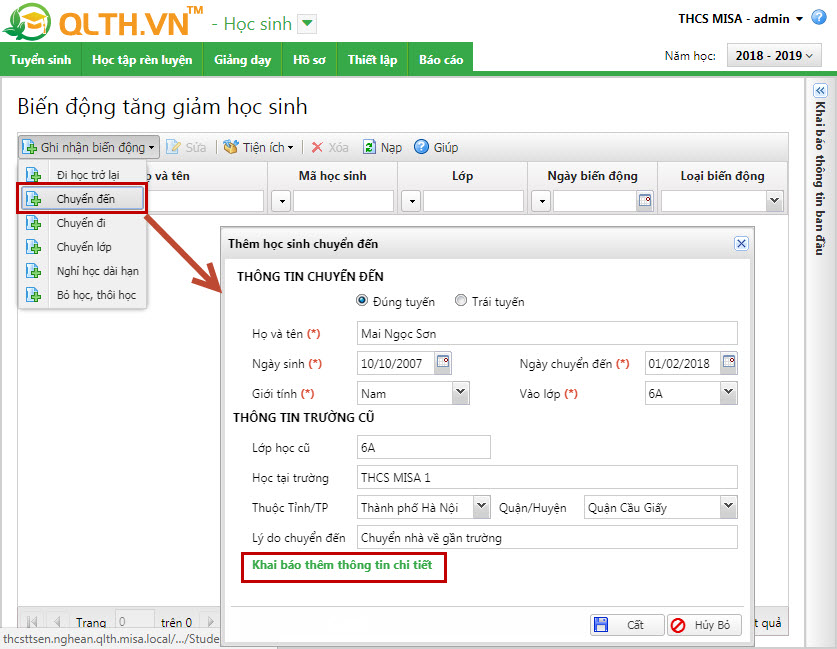Expand the Học sinh module dropdown arrow
Screen dimensions: 837x649
307,23
